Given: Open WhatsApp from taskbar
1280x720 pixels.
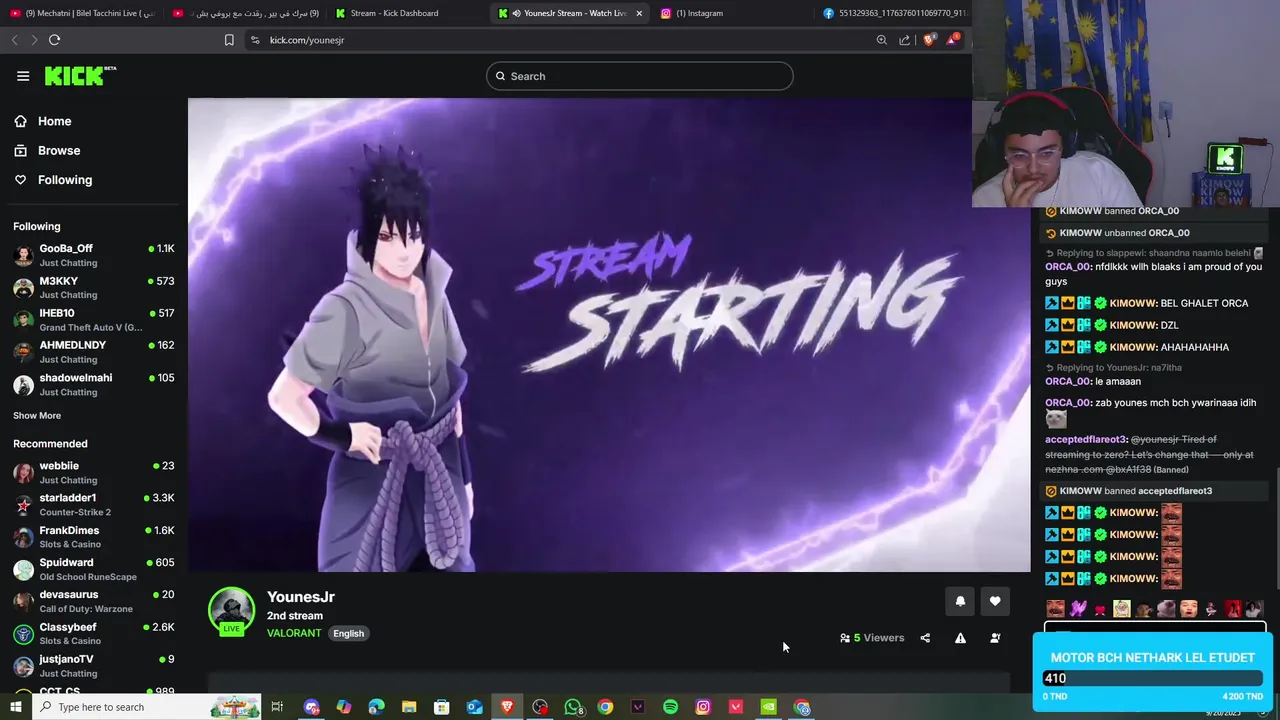Looking at the screenshot, I should click(x=573, y=707).
